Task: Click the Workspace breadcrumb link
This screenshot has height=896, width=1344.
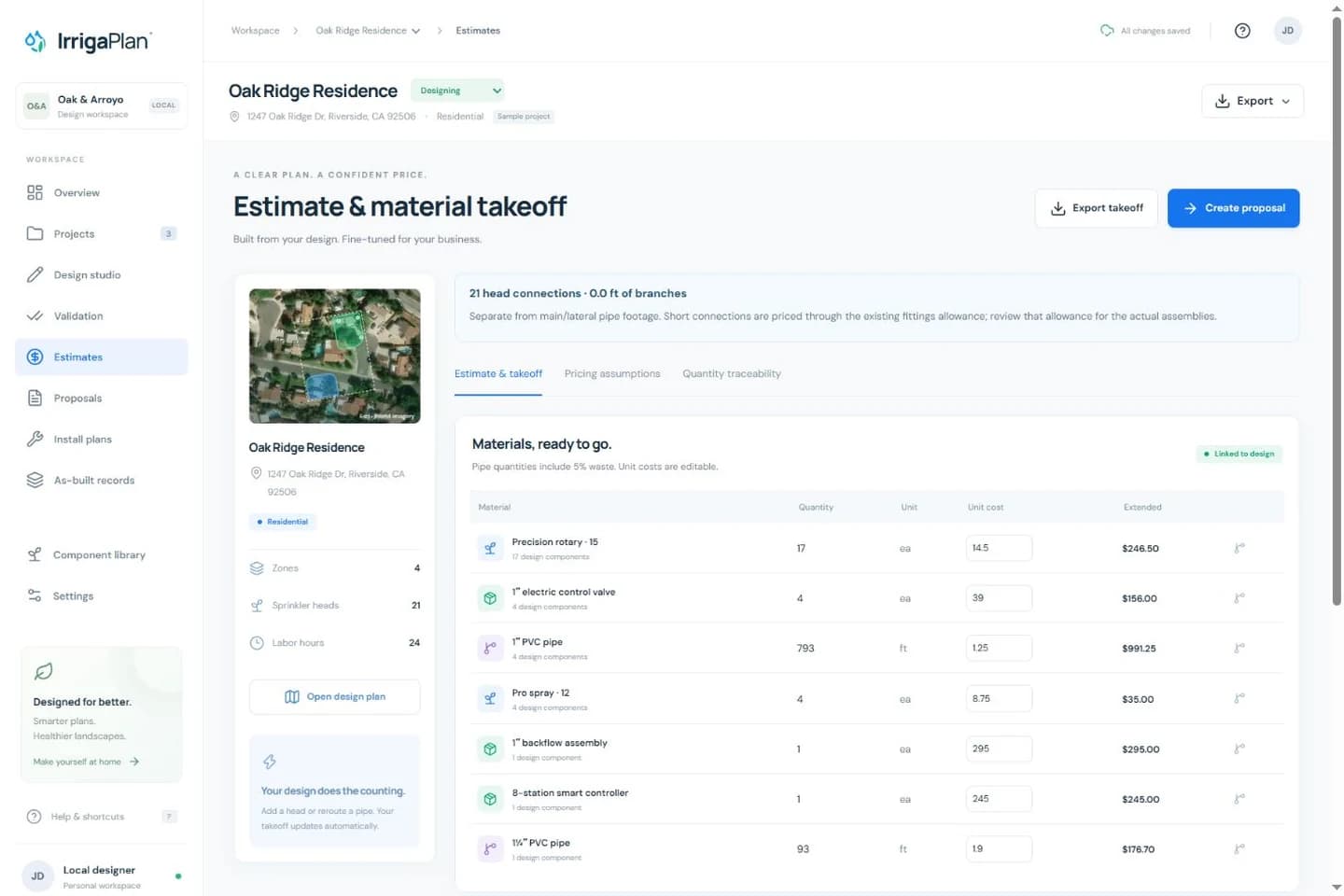Action: (256, 31)
